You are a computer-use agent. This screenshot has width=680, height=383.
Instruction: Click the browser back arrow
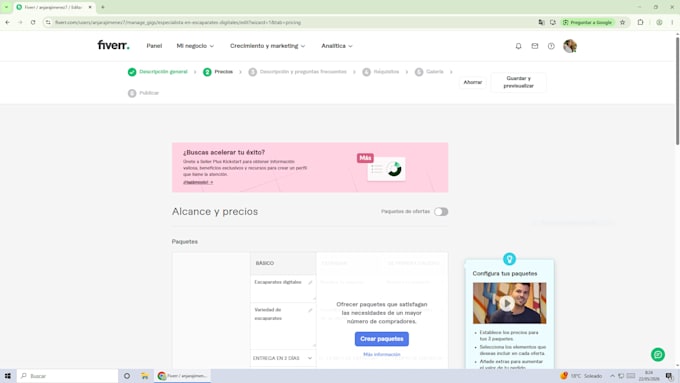7,22
